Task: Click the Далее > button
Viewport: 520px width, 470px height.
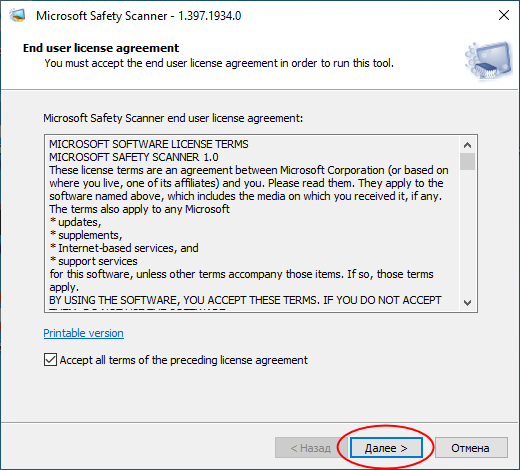Action: click(x=386, y=448)
